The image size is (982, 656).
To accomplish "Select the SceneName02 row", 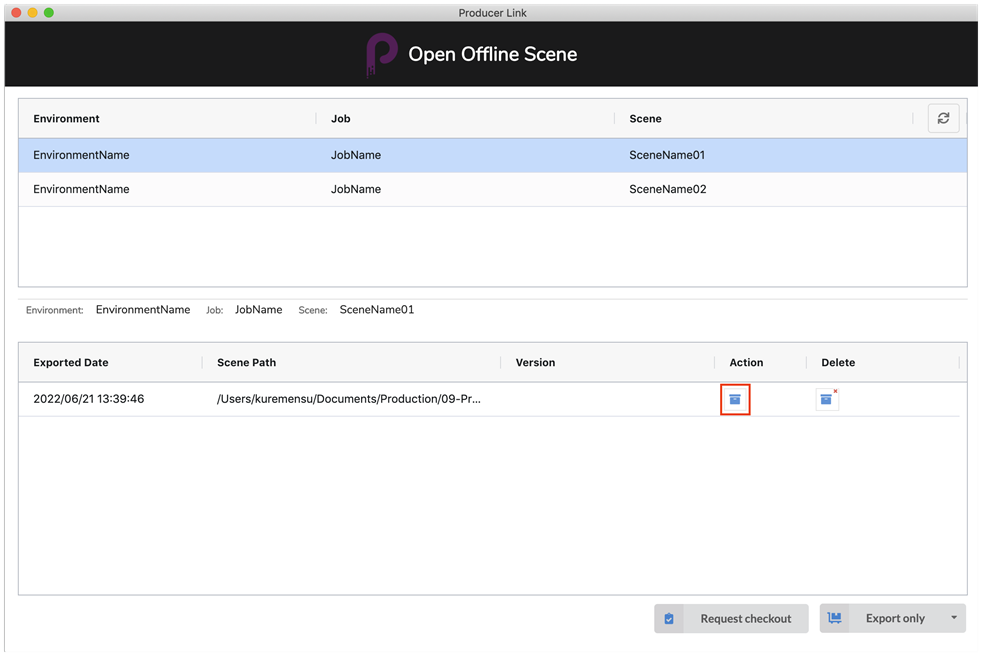I will [x=667, y=189].
